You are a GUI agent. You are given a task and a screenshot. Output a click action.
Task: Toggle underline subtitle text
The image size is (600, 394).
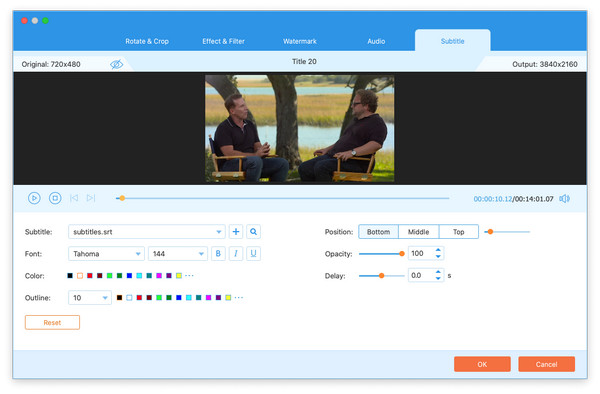coord(253,253)
